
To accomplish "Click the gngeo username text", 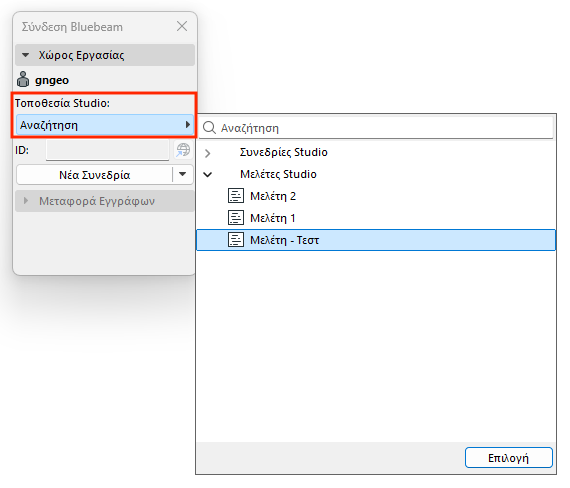I will pos(52,80).
